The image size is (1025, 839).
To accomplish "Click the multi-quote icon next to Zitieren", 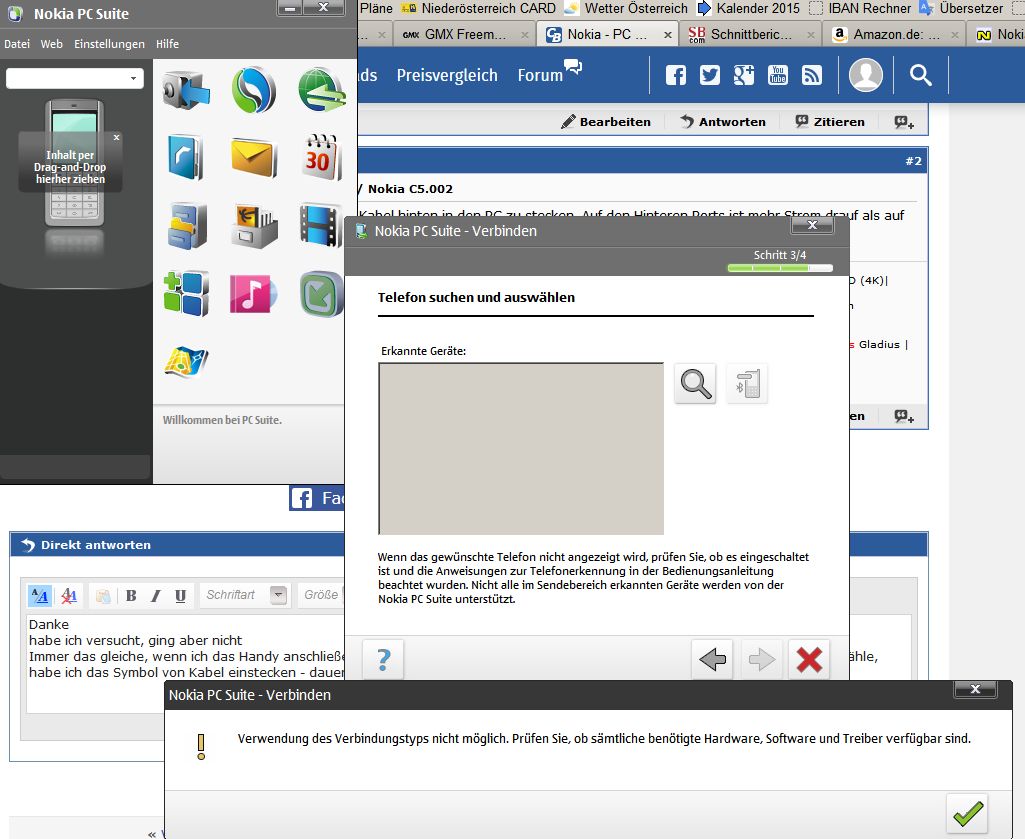I will pos(904,122).
